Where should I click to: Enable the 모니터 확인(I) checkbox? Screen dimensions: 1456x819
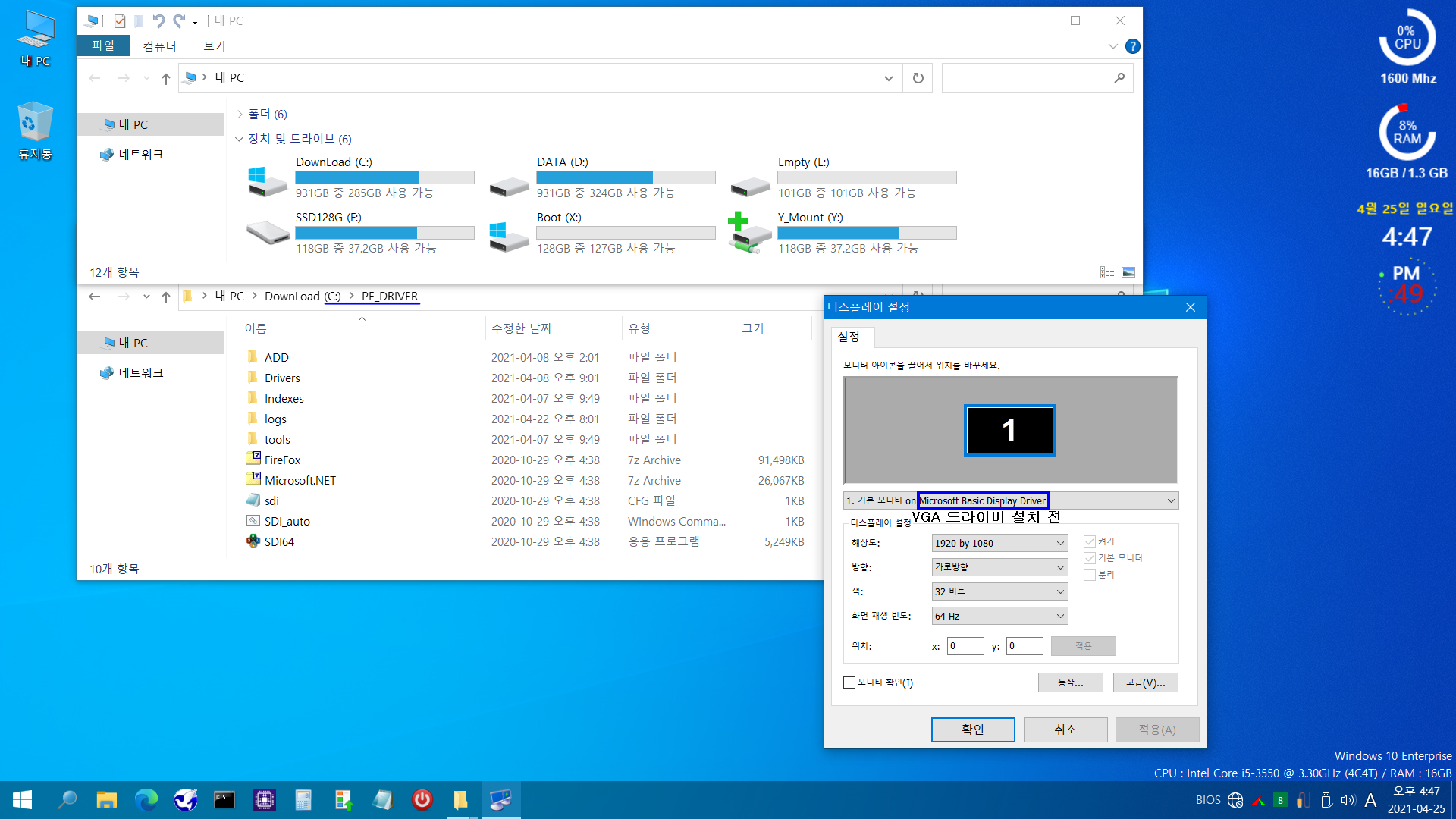click(x=849, y=682)
